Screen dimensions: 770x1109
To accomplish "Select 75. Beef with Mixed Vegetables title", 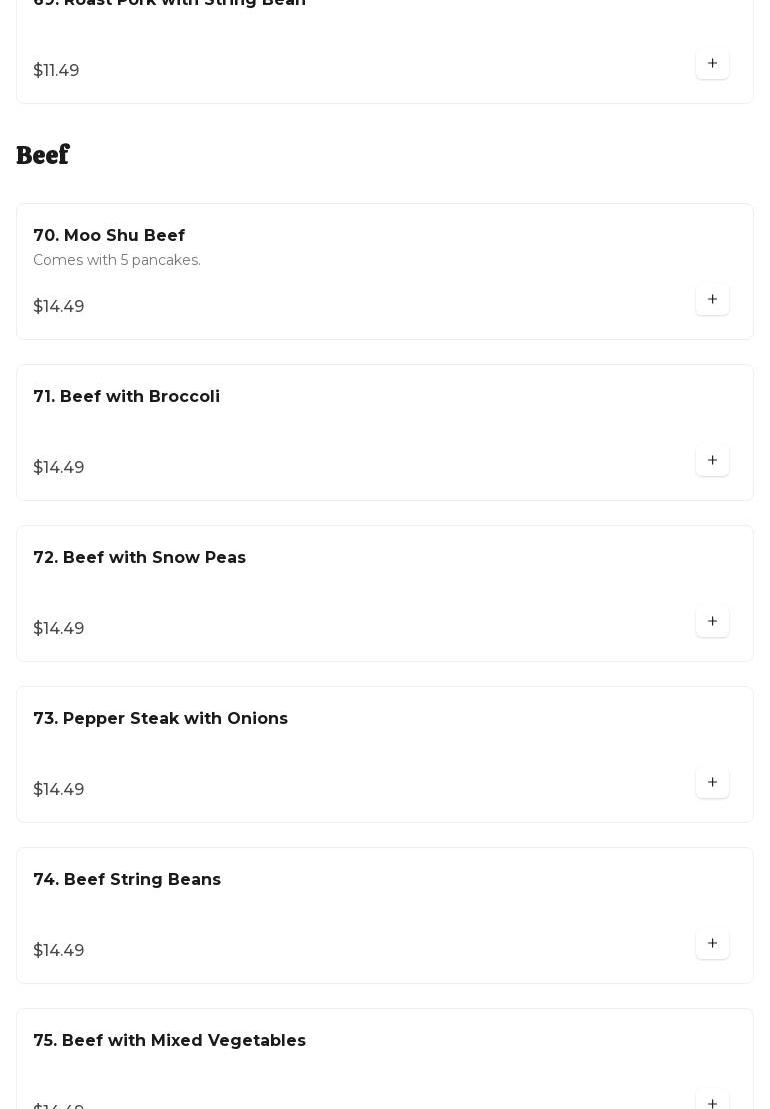I will (169, 1041).
